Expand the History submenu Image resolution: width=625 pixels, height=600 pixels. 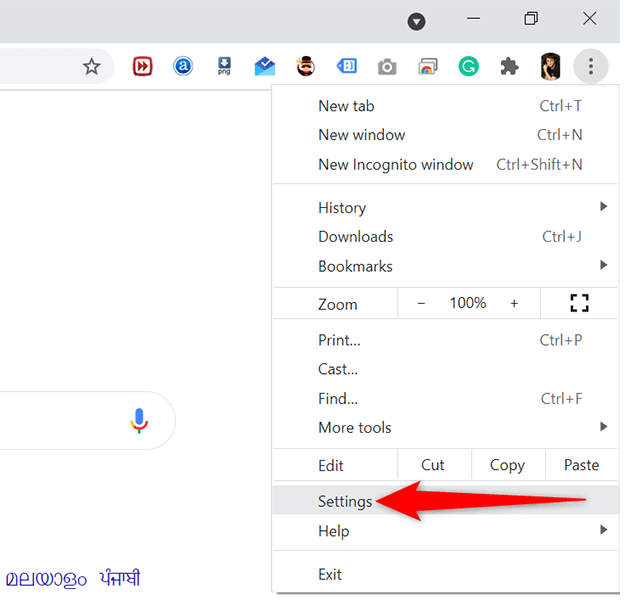[445, 207]
